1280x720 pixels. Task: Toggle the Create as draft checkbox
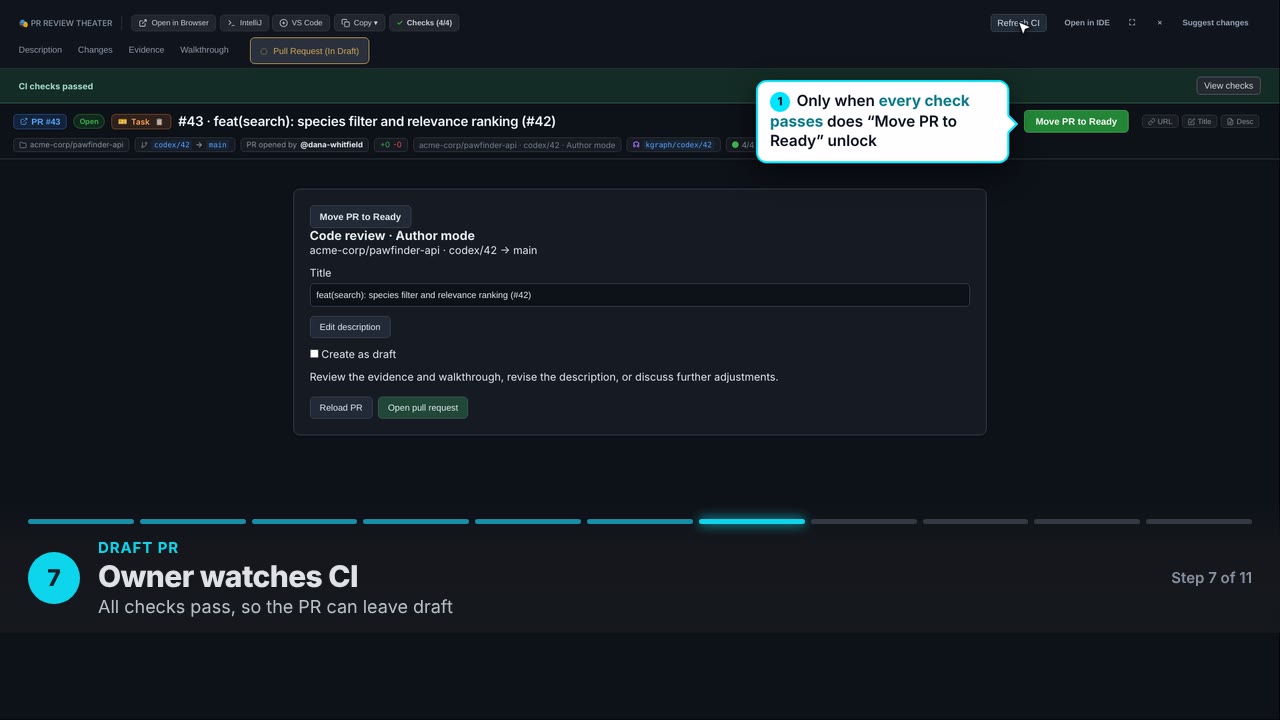[314, 354]
